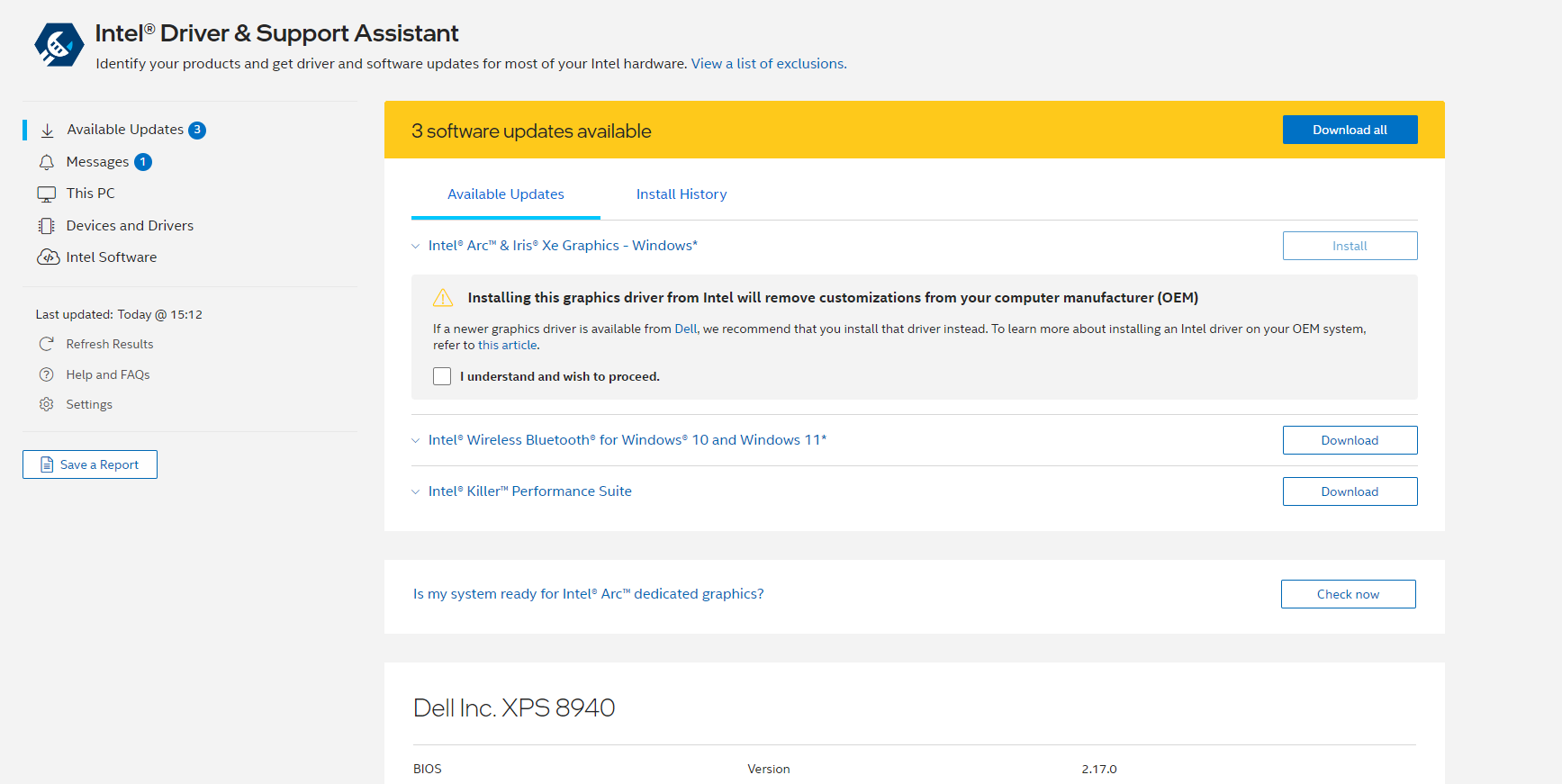Expand the Intel Wireless Bluetooth update chevron
The image size is (1562, 784).
[x=416, y=440]
